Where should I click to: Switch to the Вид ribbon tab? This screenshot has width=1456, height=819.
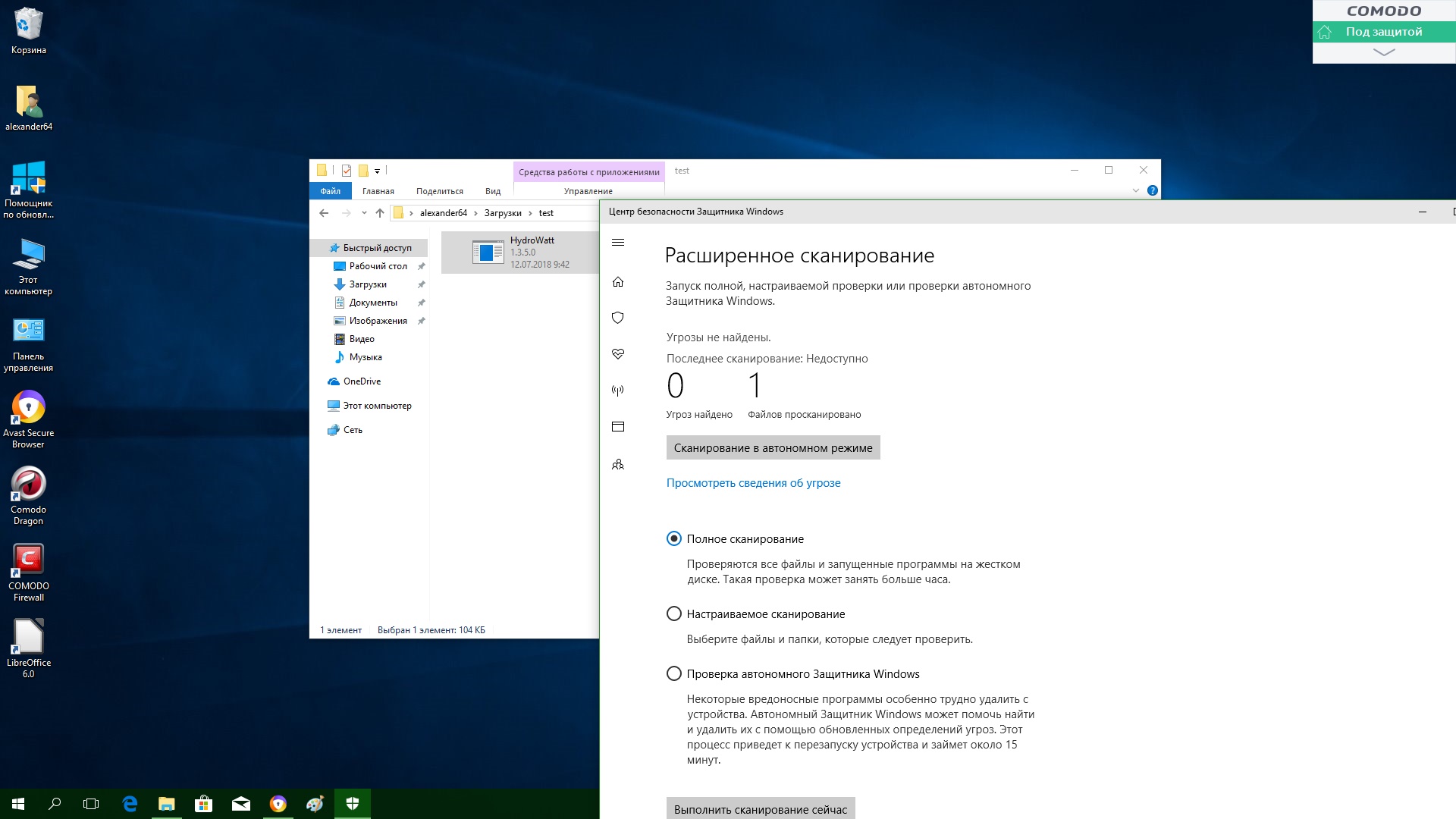[492, 191]
